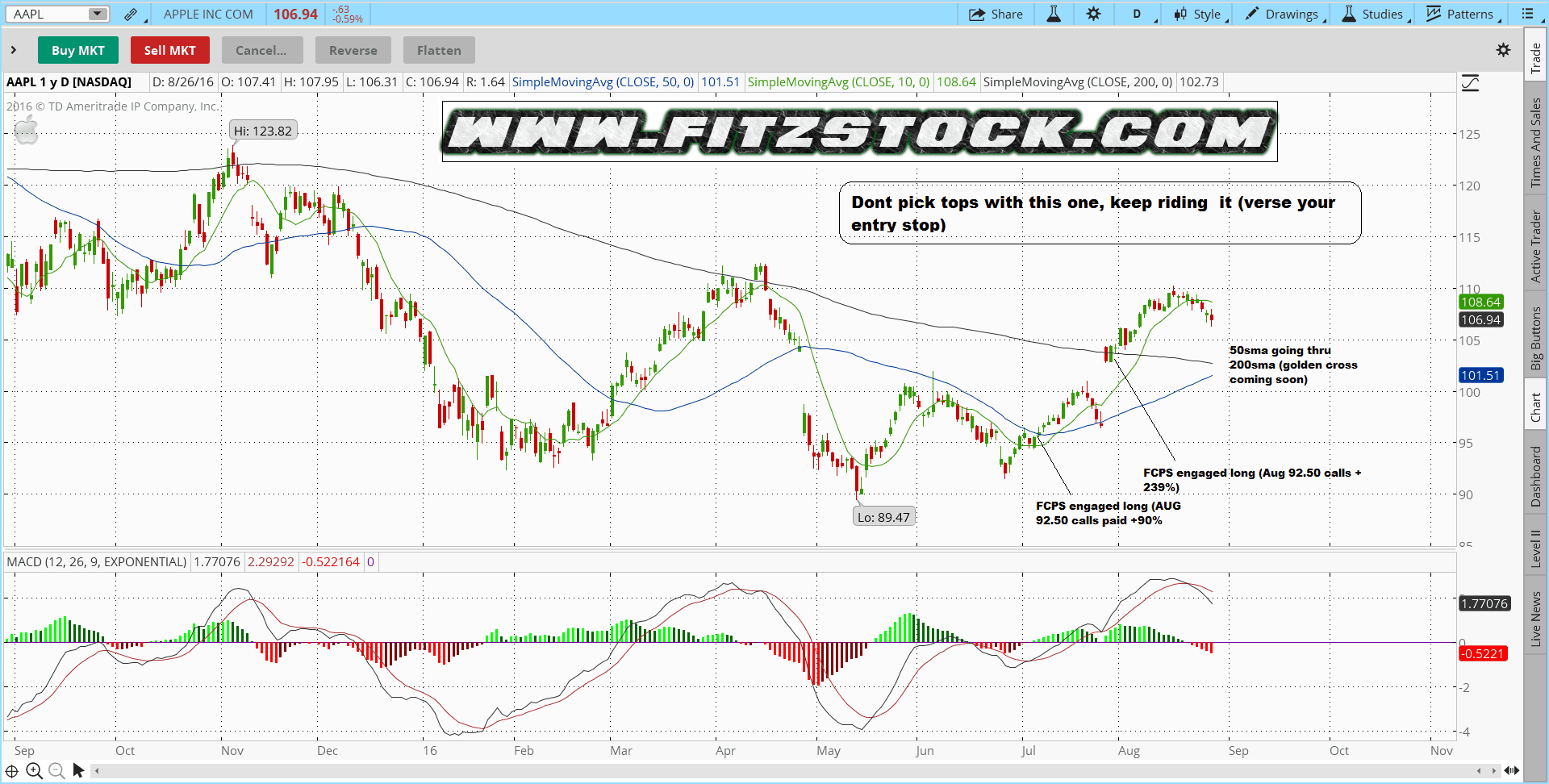Open the Style dropdown menu

(1199, 15)
